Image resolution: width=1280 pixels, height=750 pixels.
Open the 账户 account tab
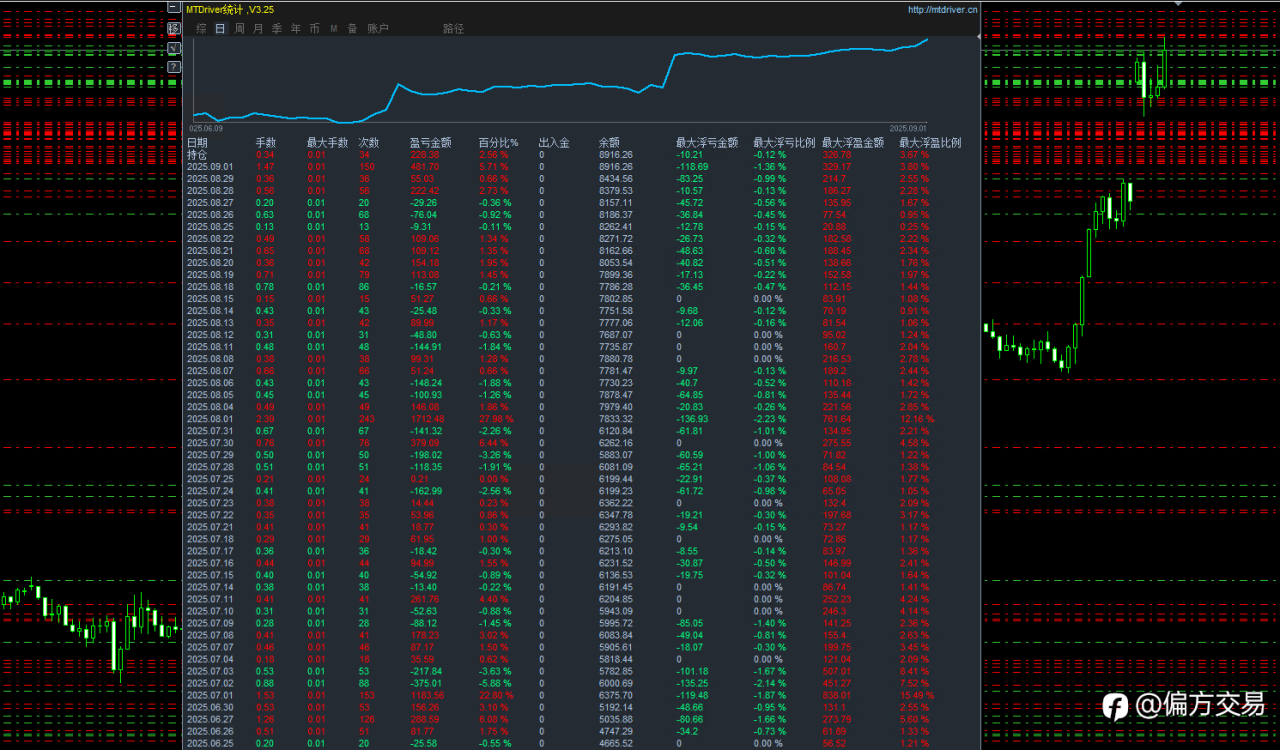point(378,29)
